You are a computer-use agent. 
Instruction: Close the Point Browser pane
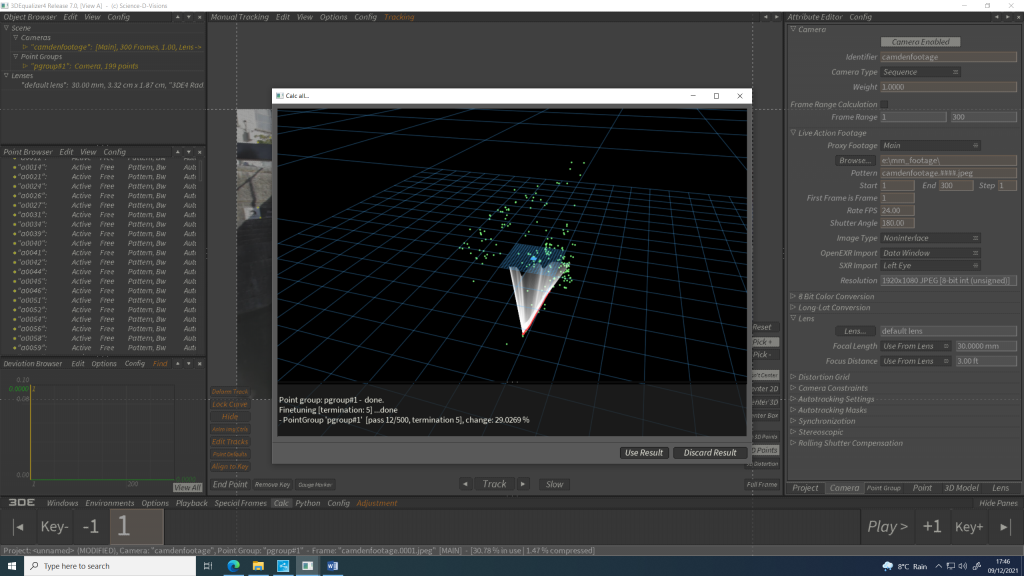[x=200, y=152]
